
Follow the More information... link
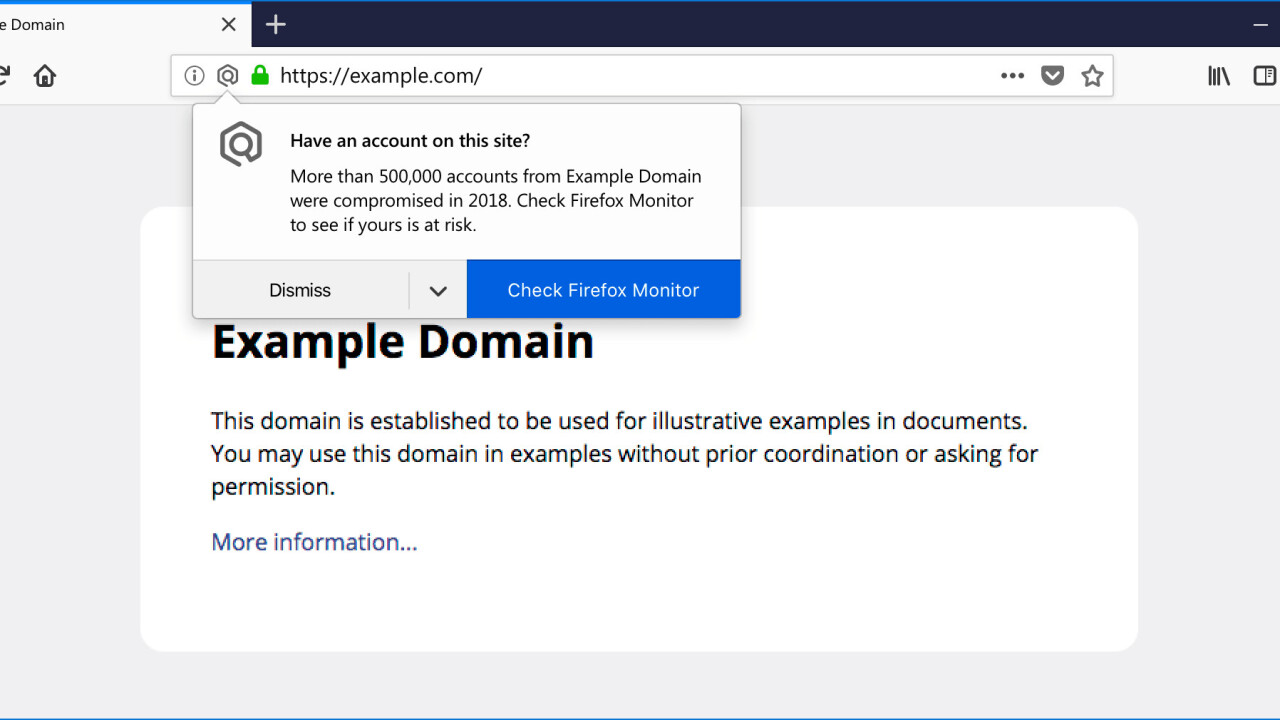coord(314,542)
